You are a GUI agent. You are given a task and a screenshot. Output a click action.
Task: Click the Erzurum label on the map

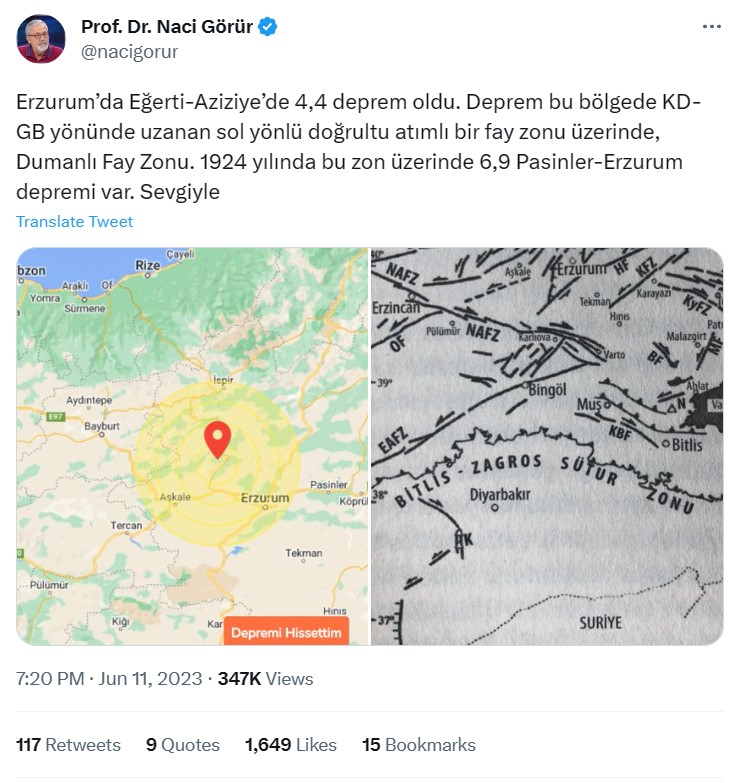click(265, 498)
